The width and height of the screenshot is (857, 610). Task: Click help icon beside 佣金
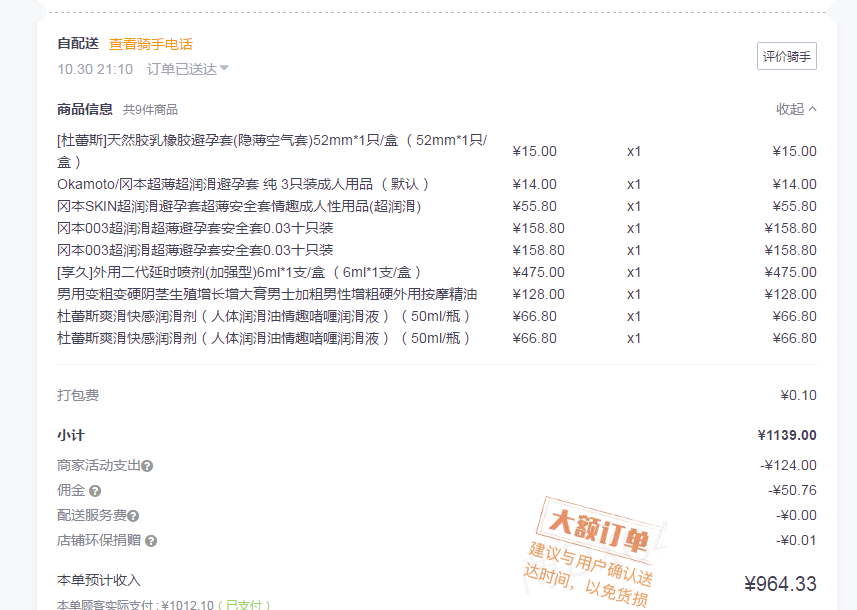95,491
